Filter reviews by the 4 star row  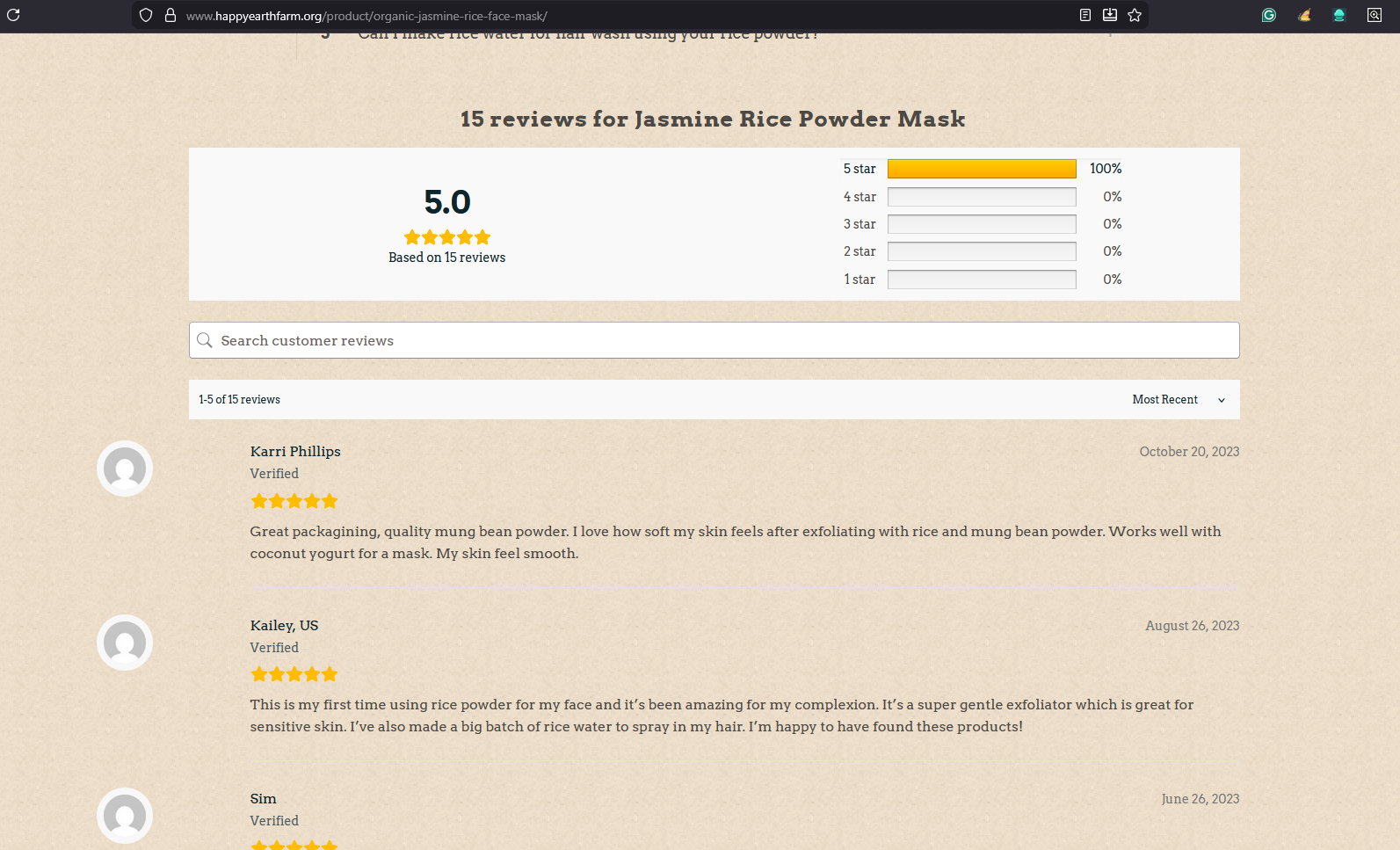pyautogui.click(x=982, y=197)
